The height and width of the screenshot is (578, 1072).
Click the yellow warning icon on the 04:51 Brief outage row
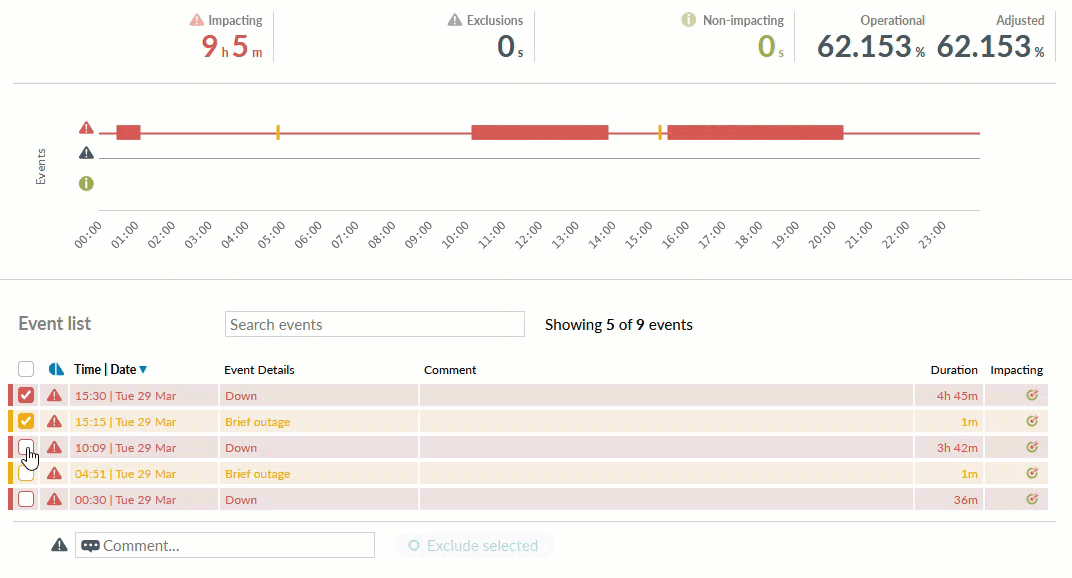54,473
